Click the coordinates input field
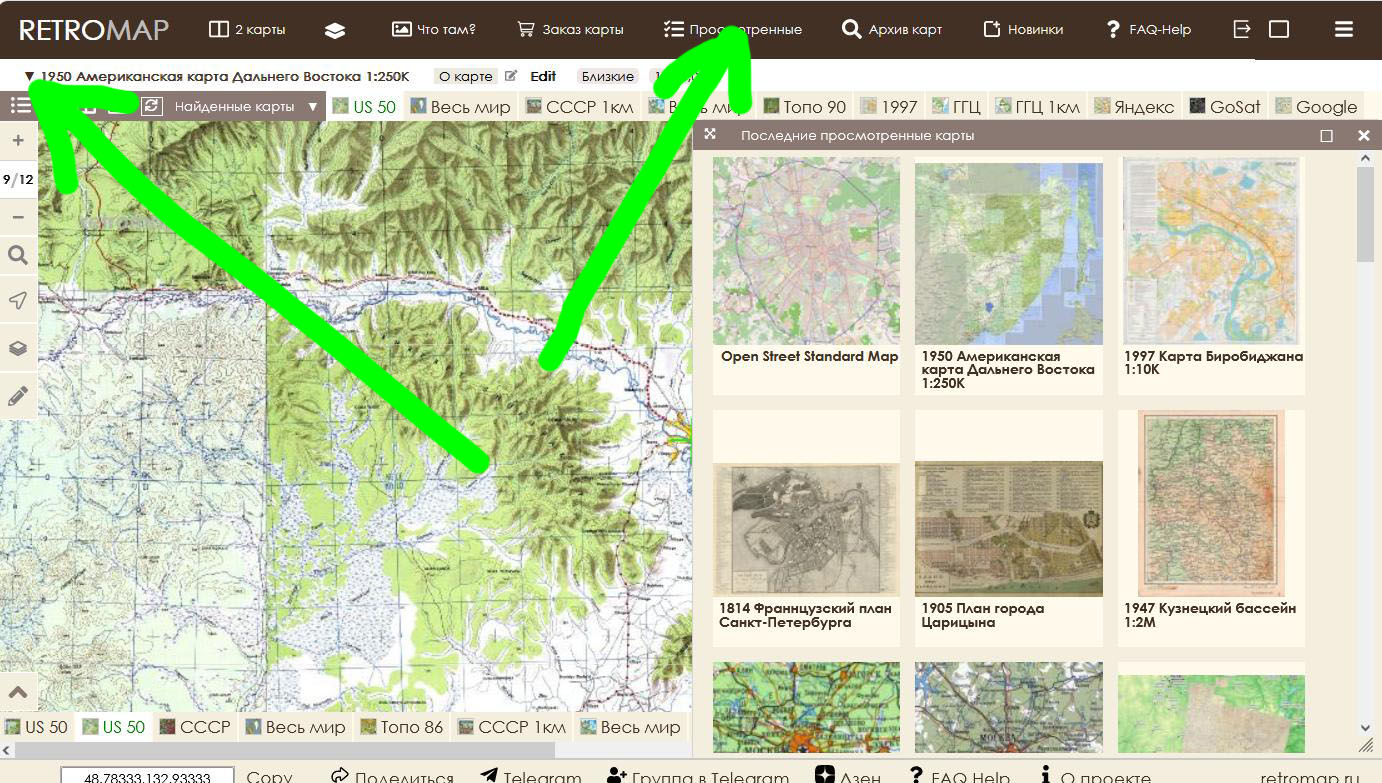Image resolution: width=1382 pixels, height=783 pixels. [x=147, y=777]
